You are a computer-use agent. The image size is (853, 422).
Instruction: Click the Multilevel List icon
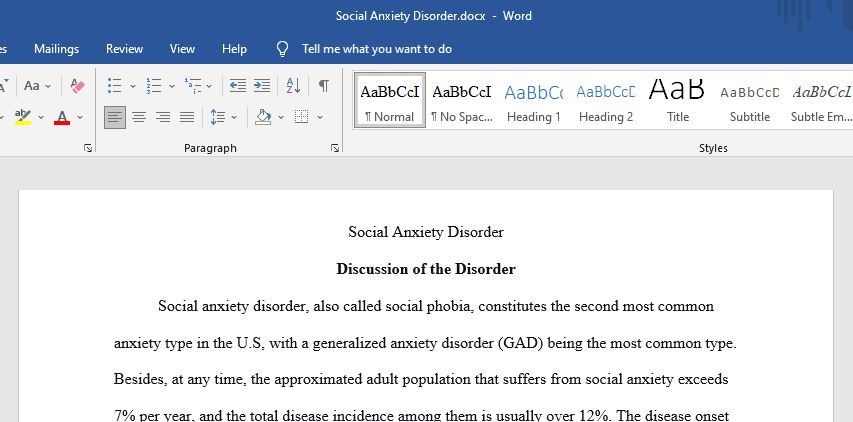click(193, 86)
